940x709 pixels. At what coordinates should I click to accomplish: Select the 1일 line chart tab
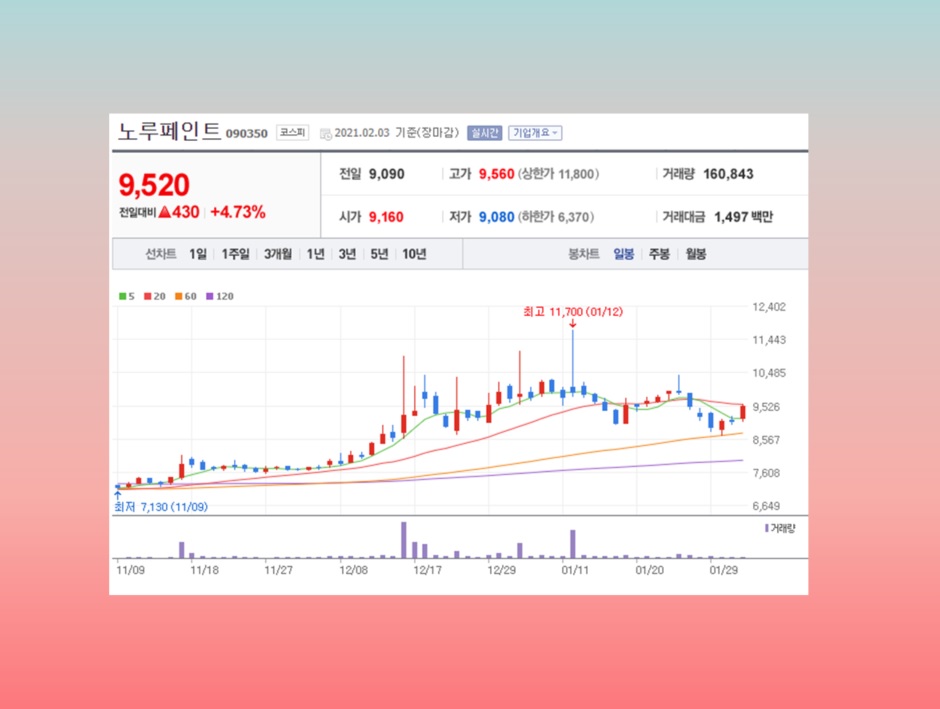click(x=198, y=254)
